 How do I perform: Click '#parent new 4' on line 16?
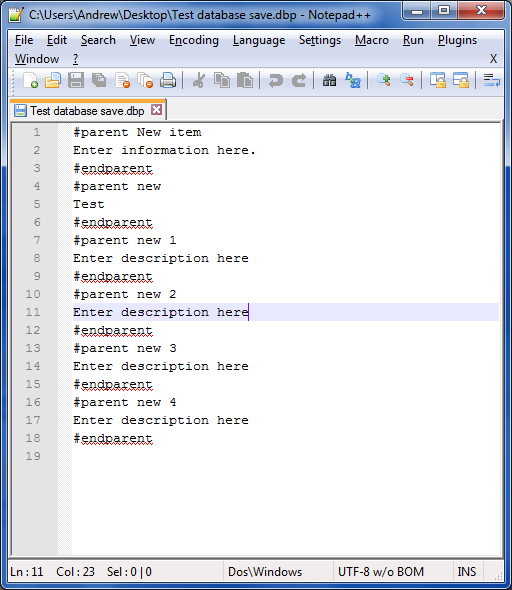point(125,402)
